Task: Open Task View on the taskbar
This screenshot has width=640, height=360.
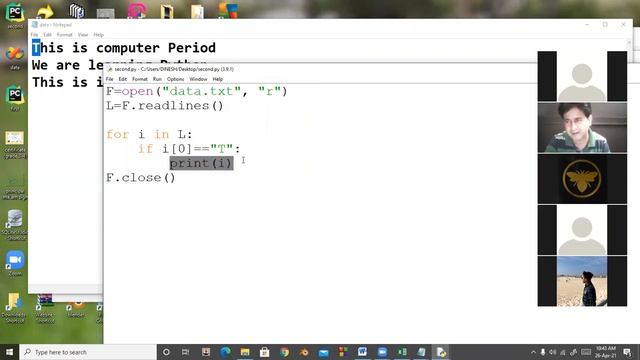Action: (185, 352)
